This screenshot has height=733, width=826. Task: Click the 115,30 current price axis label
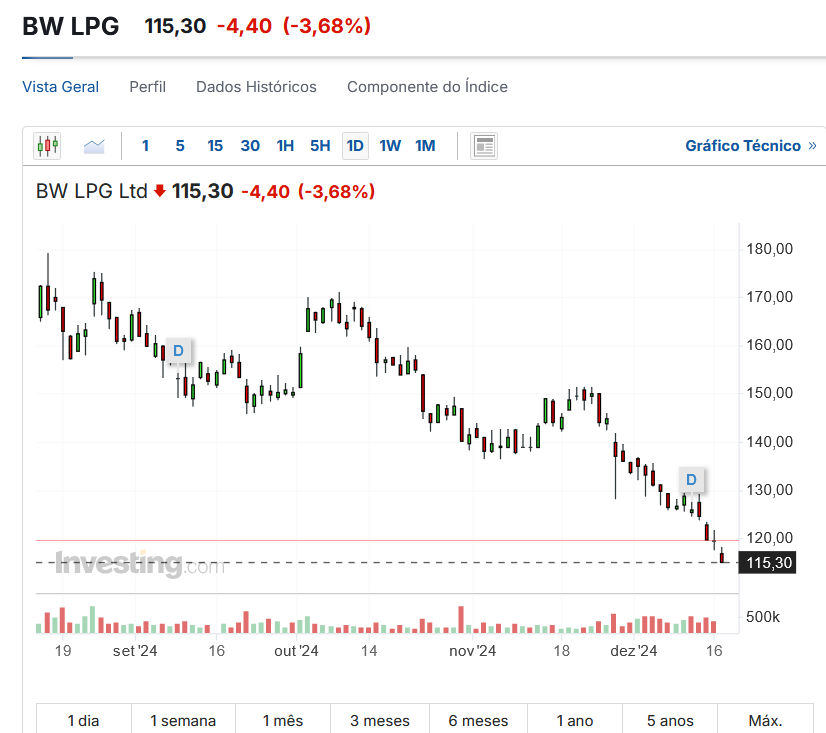(768, 563)
